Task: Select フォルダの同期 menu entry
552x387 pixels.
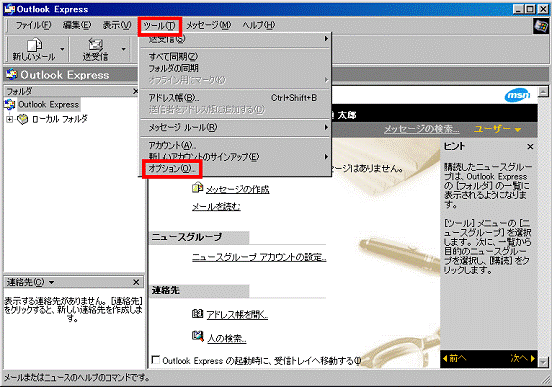Action: (235, 68)
